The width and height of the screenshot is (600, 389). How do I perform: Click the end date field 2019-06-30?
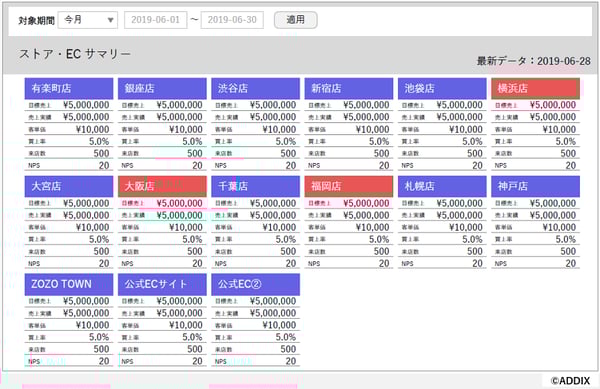point(232,20)
